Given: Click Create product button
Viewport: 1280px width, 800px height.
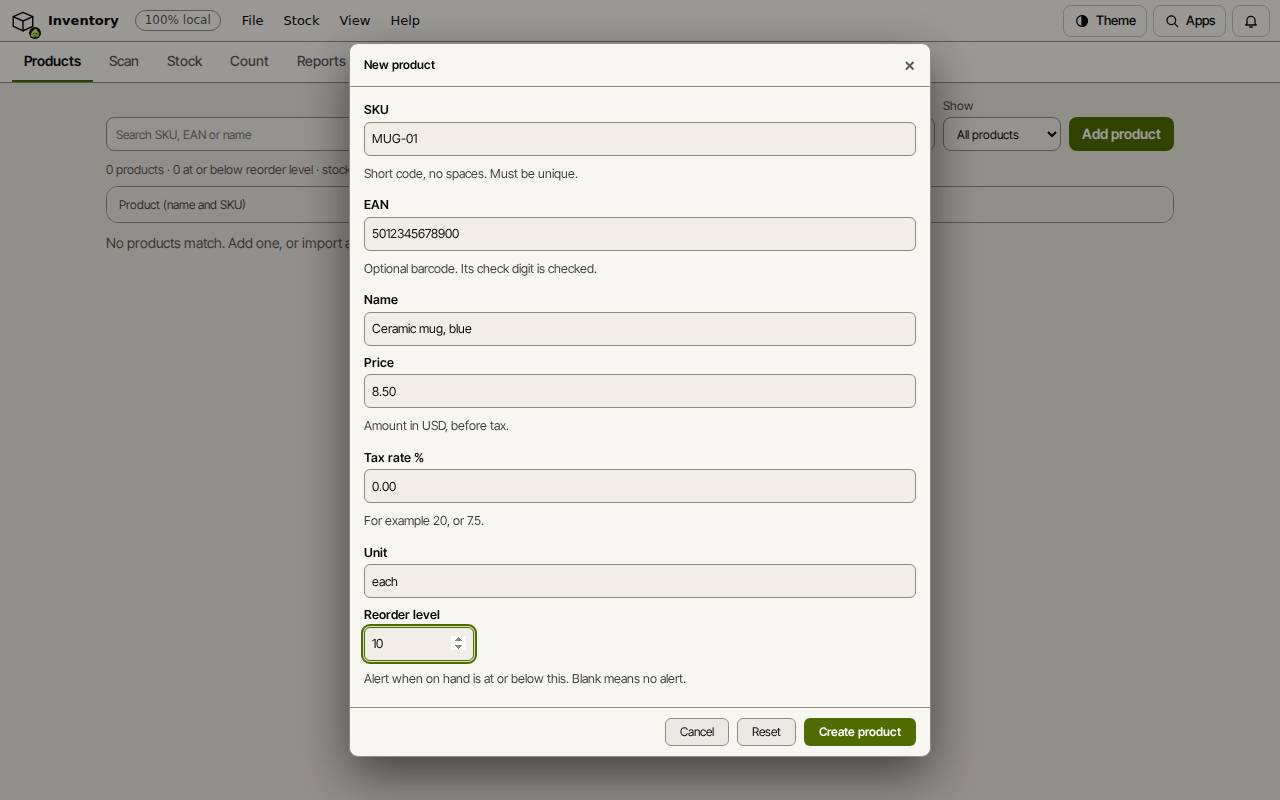Looking at the screenshot, I should coord(860,732).
